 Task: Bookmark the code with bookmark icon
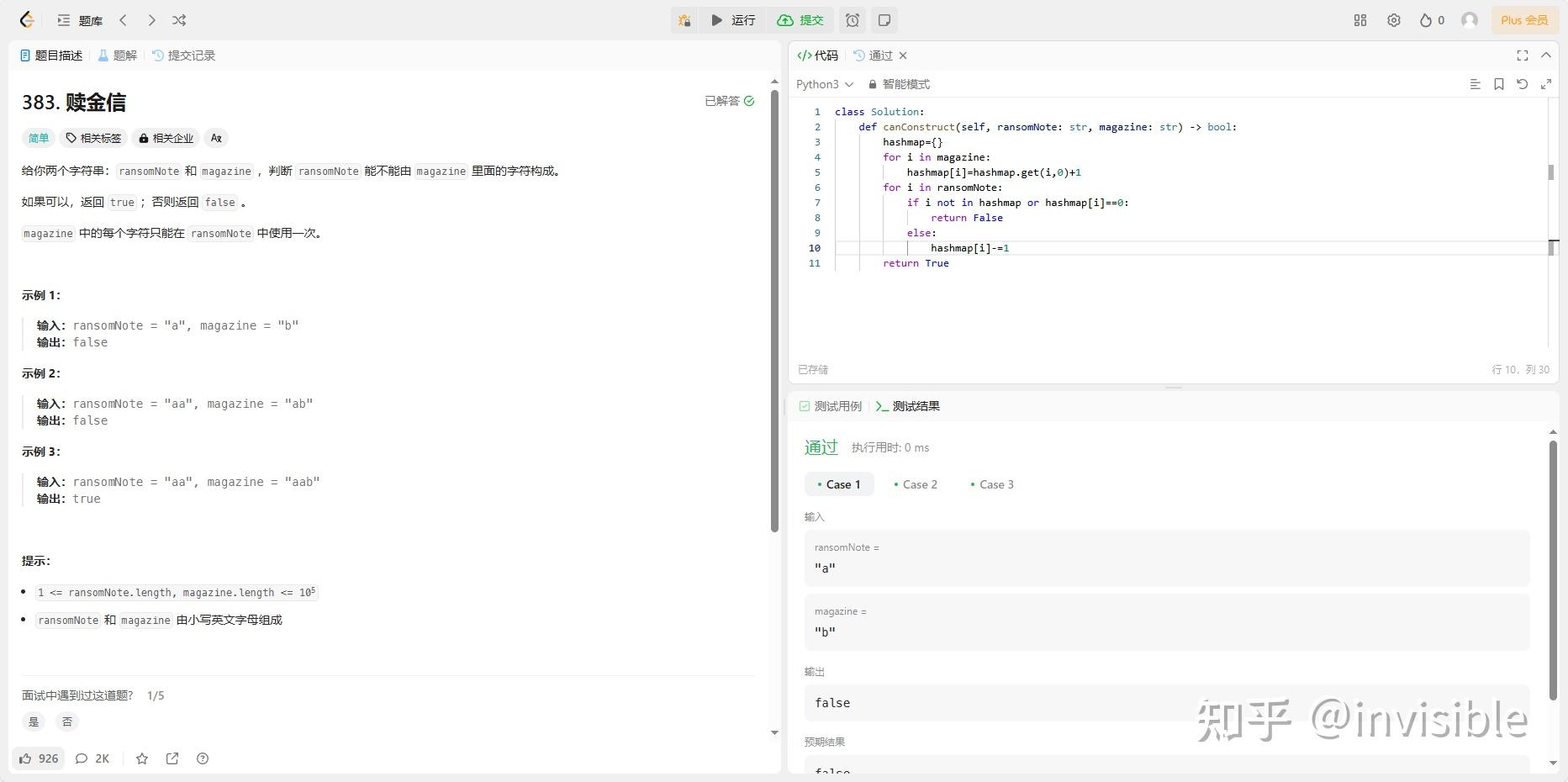point(1498,84)
